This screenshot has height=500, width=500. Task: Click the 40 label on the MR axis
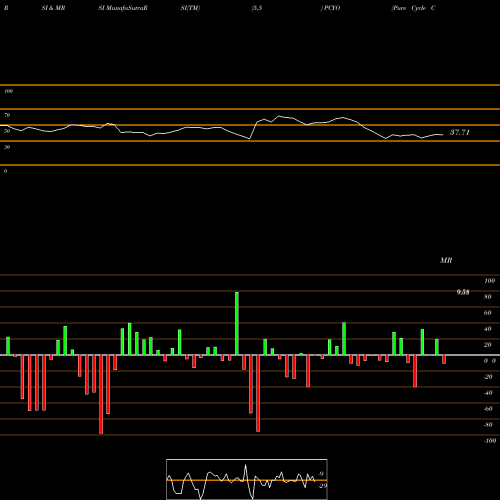488,329
